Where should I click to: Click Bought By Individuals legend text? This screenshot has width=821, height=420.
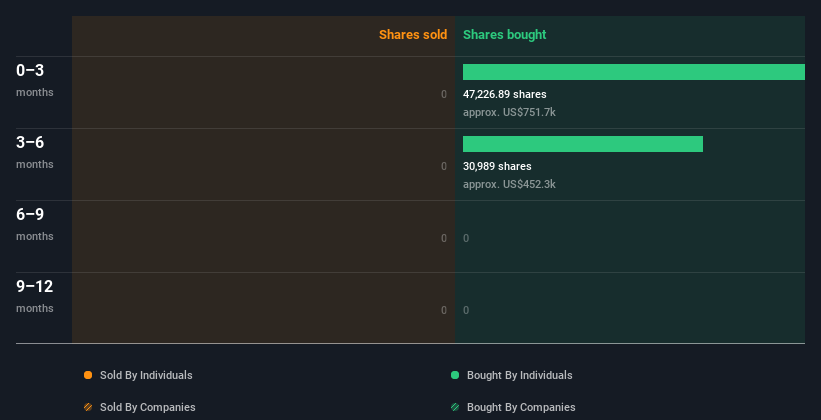point(519,375)
